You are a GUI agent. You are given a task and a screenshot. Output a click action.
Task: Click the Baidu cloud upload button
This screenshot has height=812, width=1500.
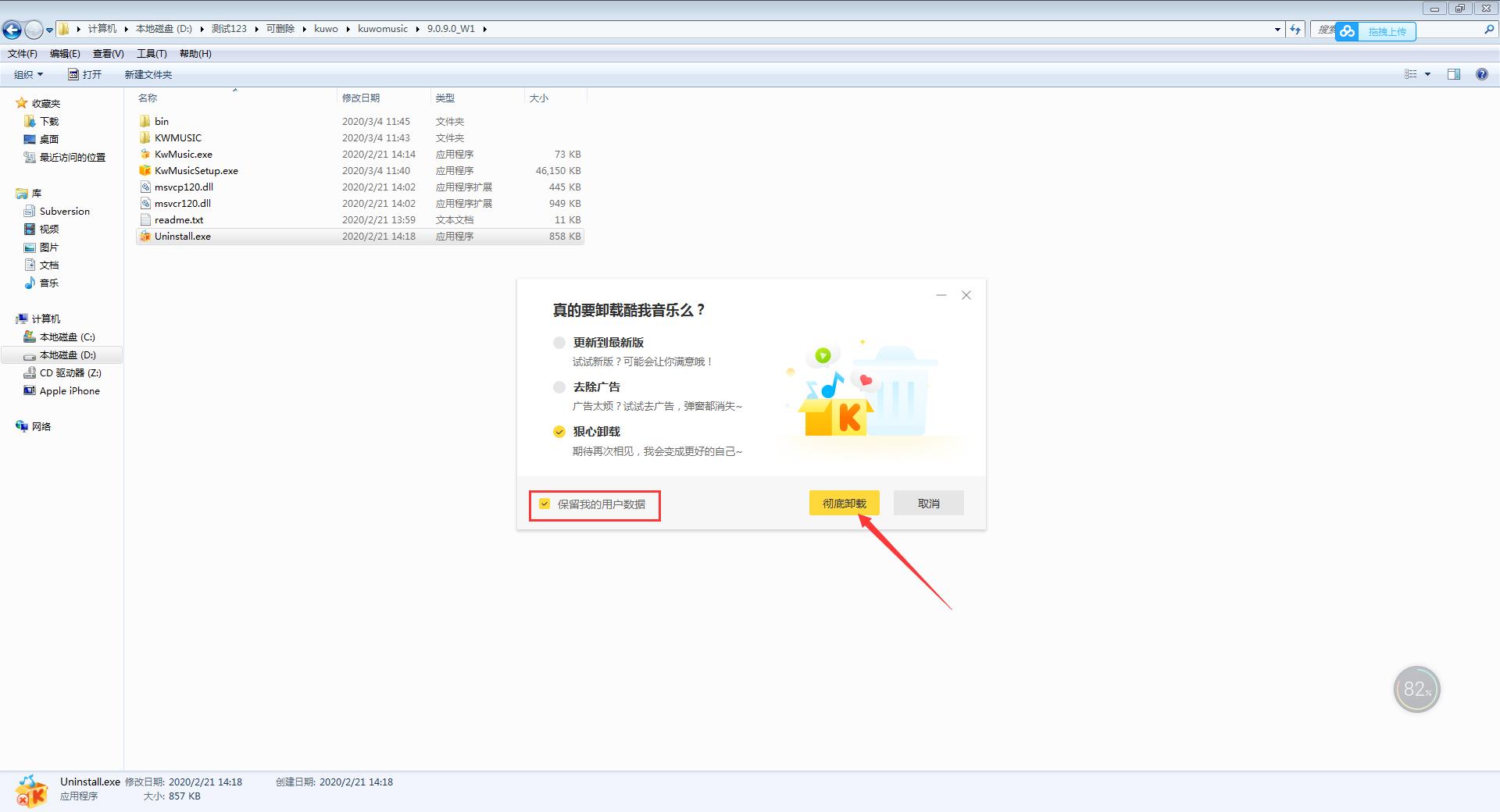[x=1375, y=31]
